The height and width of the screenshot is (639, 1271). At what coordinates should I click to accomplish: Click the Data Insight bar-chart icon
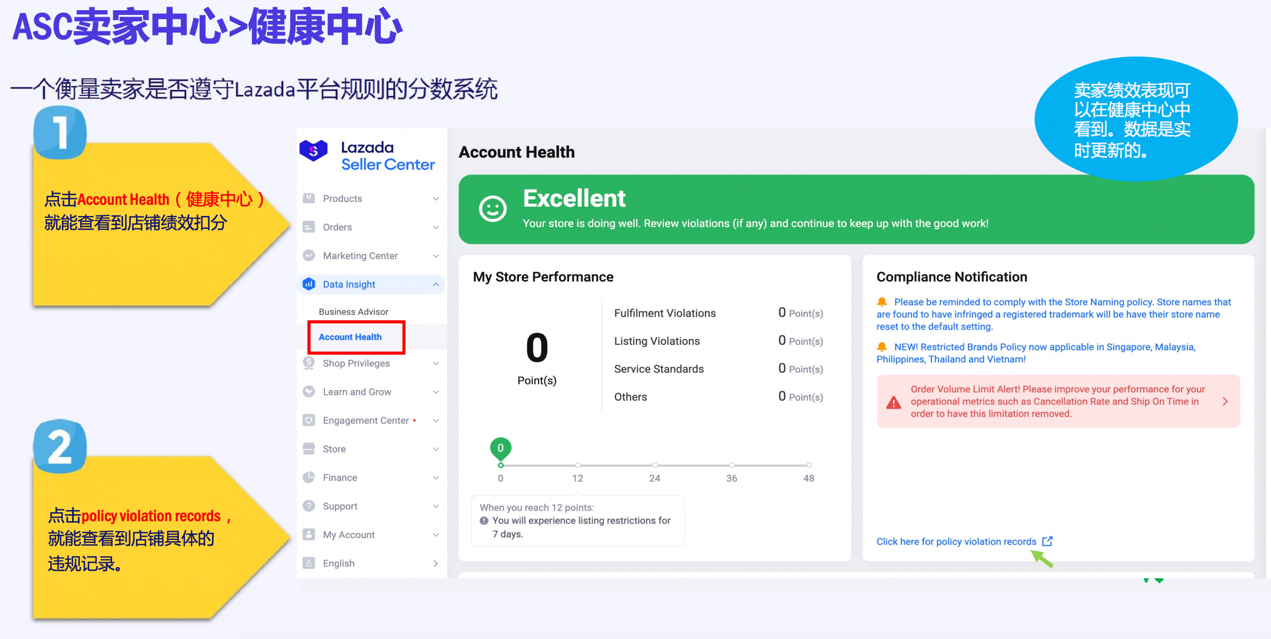click(309, 284)
